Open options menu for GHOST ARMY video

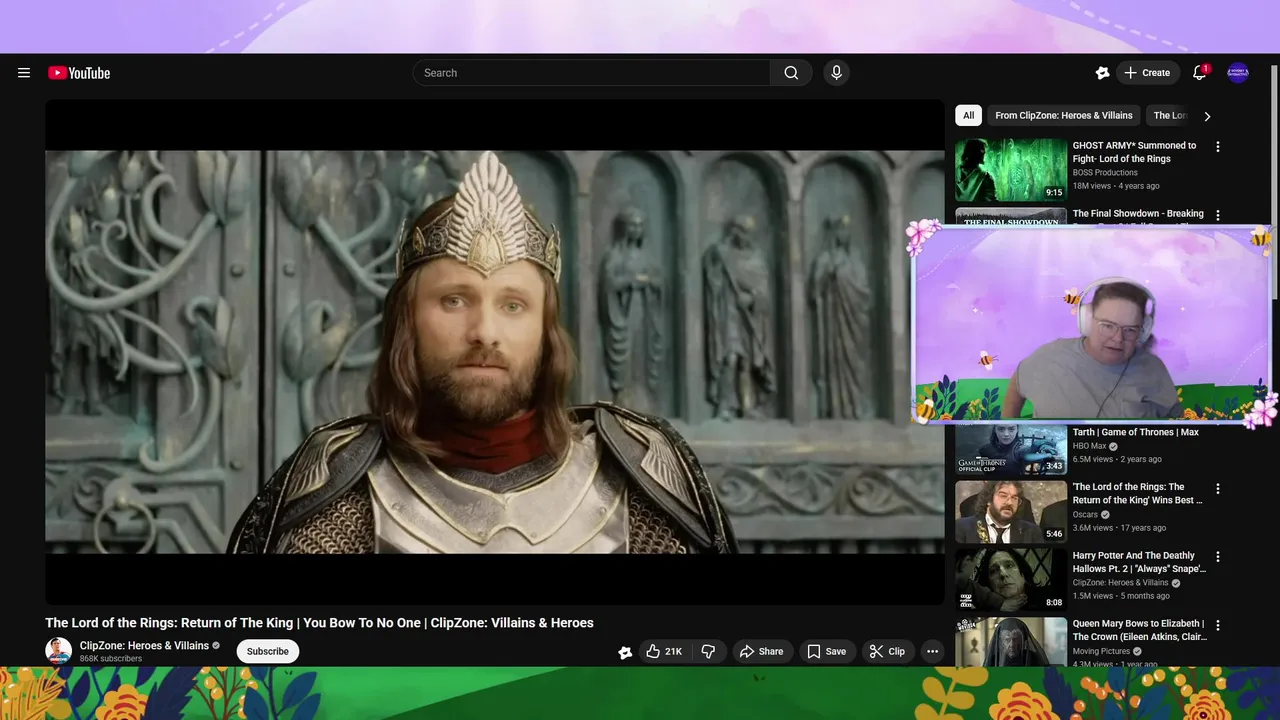tap(1218, 147)
